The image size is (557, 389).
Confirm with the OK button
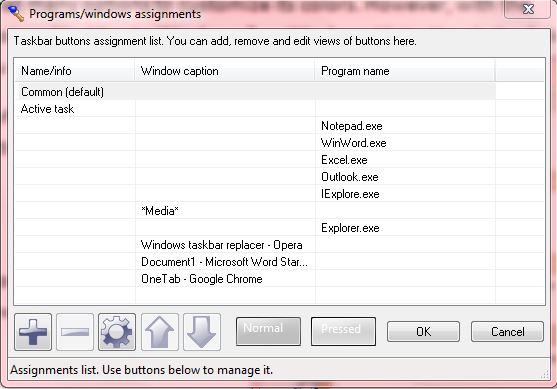point(423,331)
